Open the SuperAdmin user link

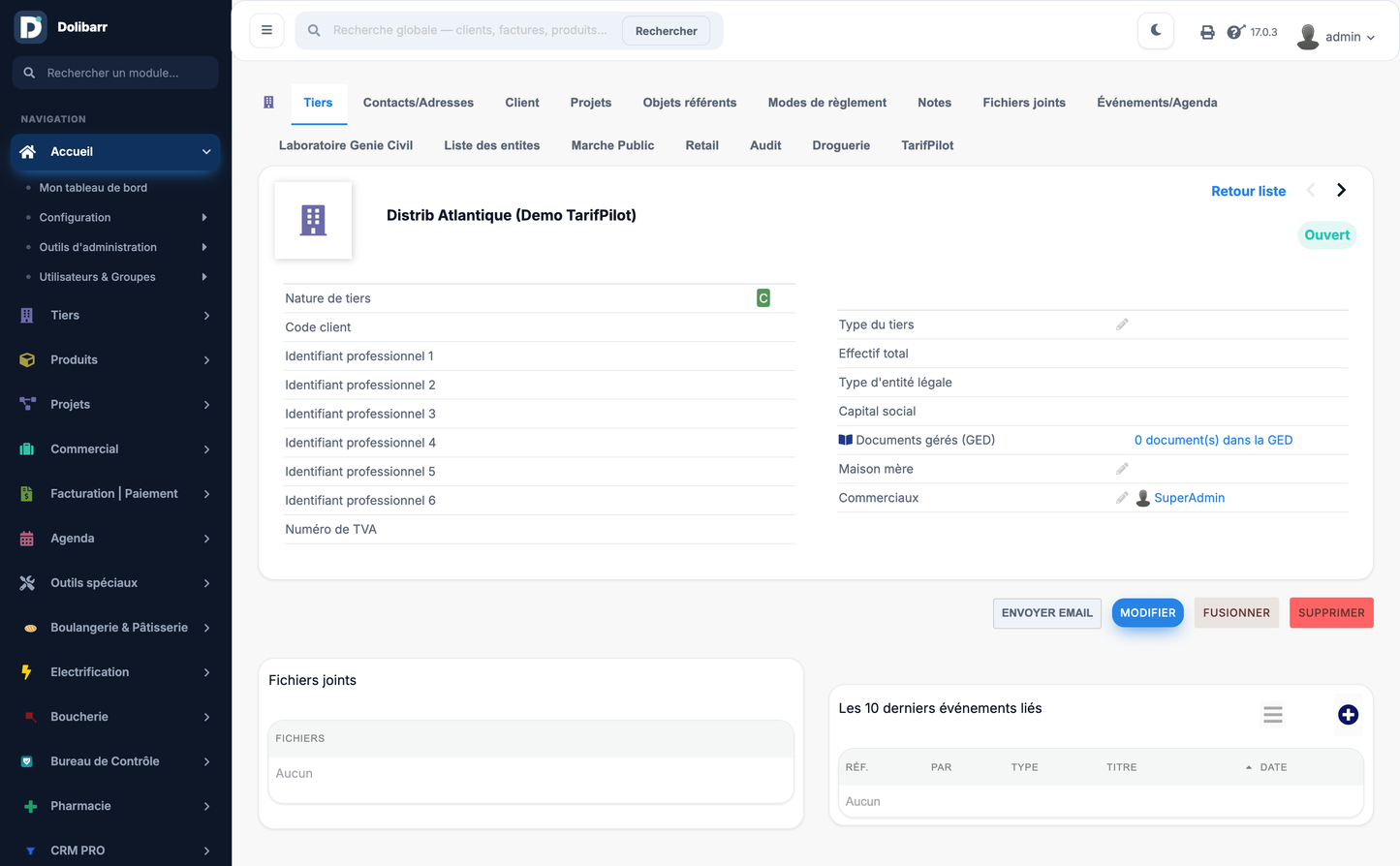pyautogui.click(x=1190, y=498)
